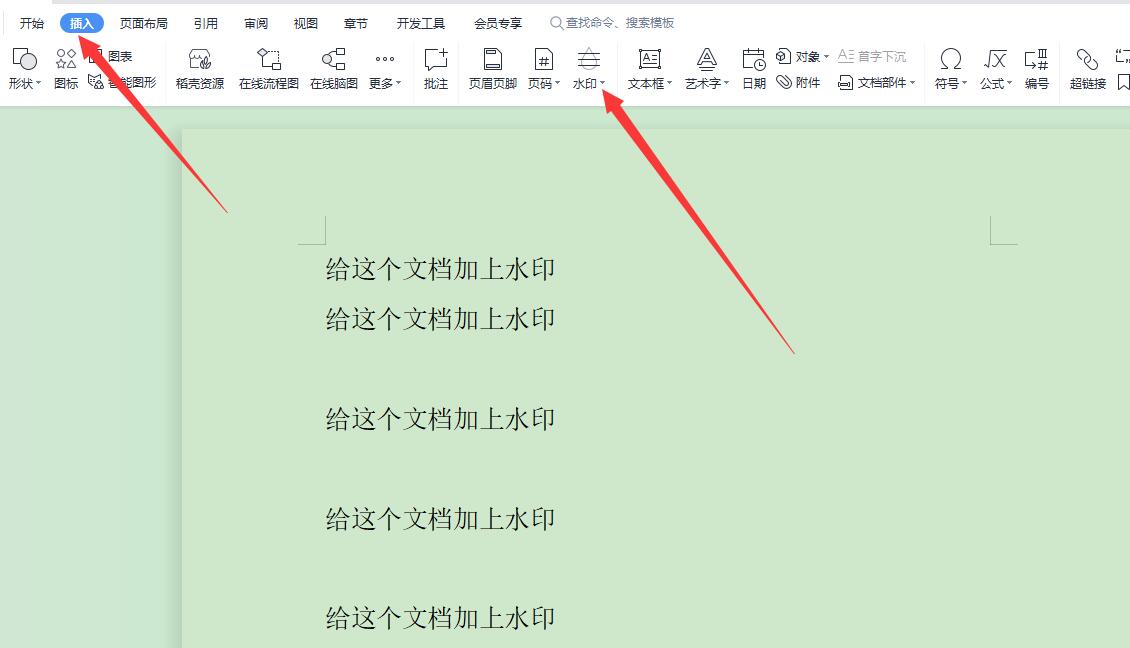Viewport: 1130px width, 648px height.
Task: Click the 水印 watermark icon
Action: click(x=589, y=59)
